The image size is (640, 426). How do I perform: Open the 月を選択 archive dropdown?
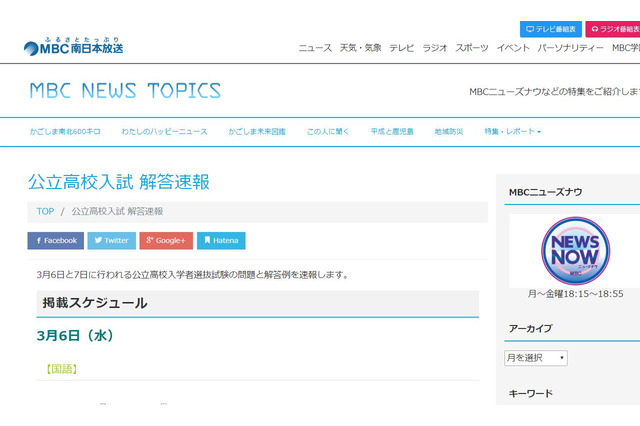point(536,358)
